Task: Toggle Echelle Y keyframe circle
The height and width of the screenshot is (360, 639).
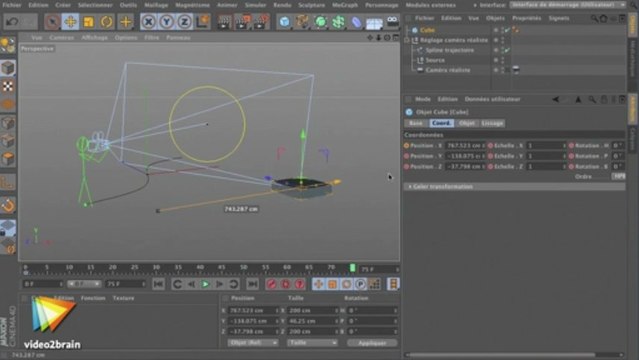Action: click(490, 156)
